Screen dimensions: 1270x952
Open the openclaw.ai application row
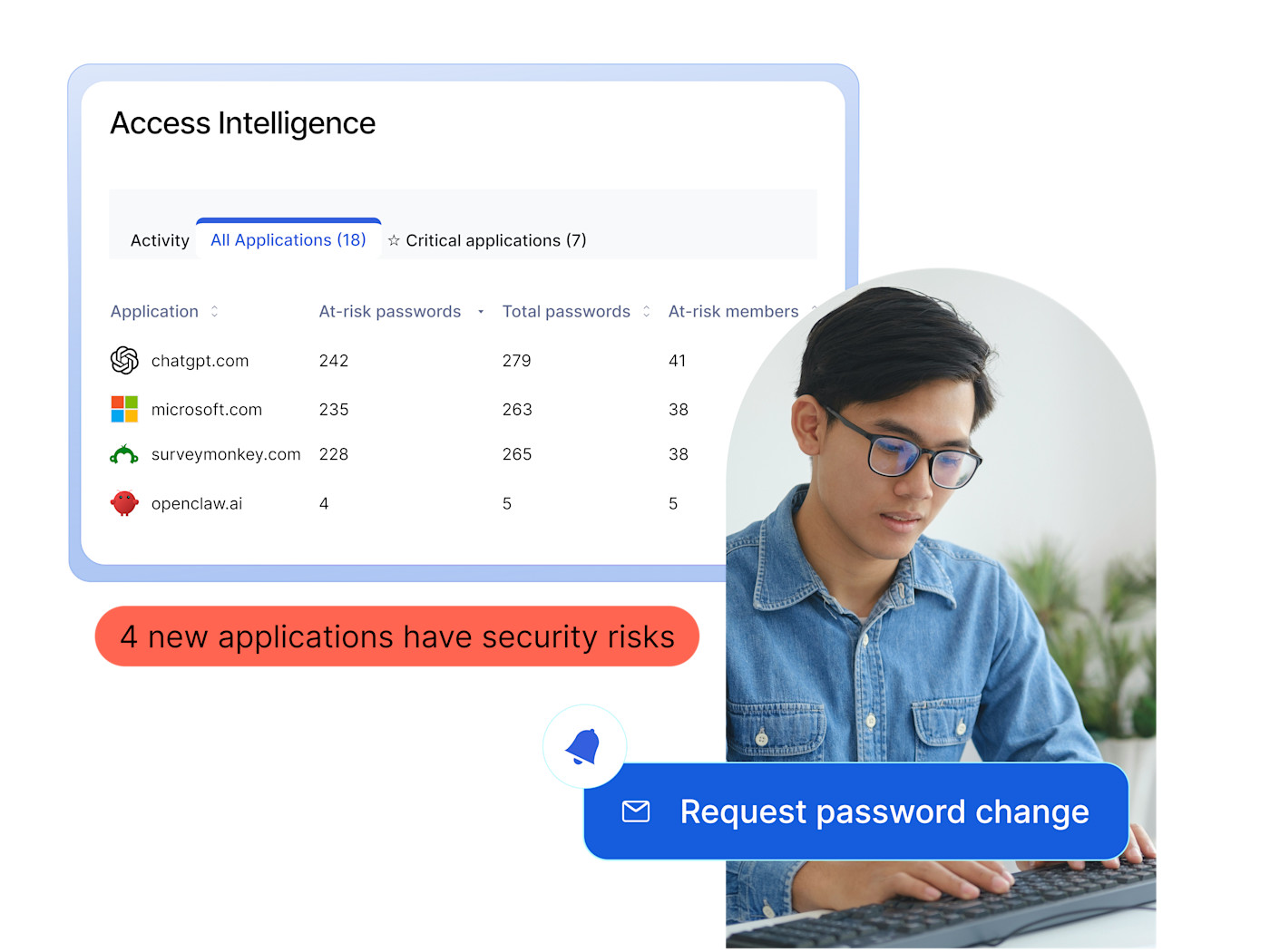417,503
